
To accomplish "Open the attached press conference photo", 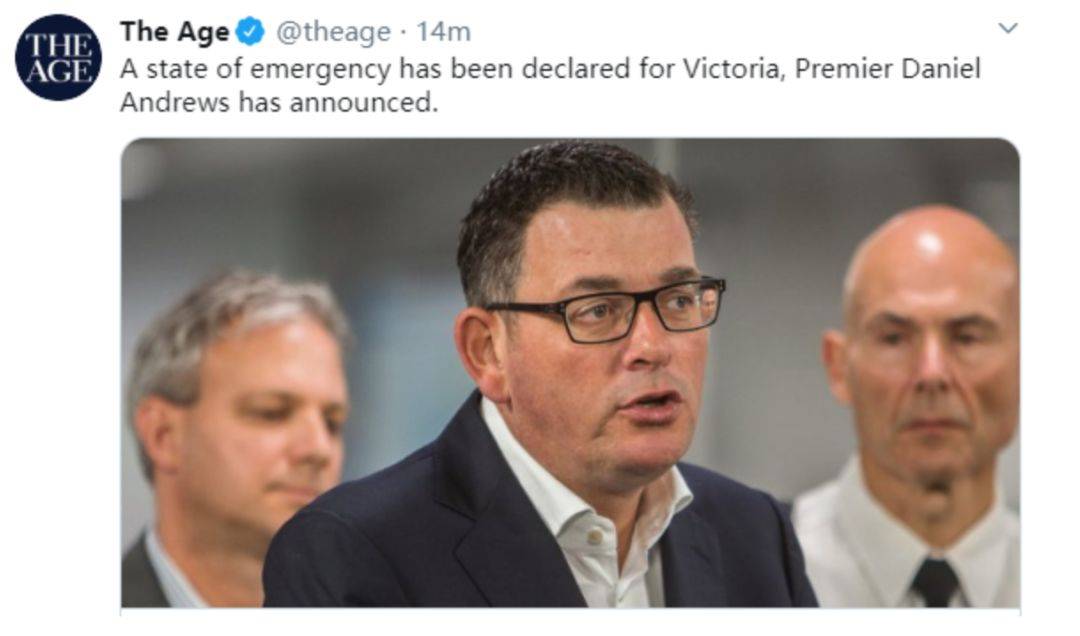I will click(570, 373).
